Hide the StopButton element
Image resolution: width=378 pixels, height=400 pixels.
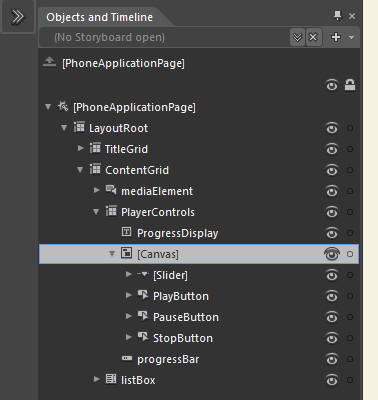click(332, 338)
